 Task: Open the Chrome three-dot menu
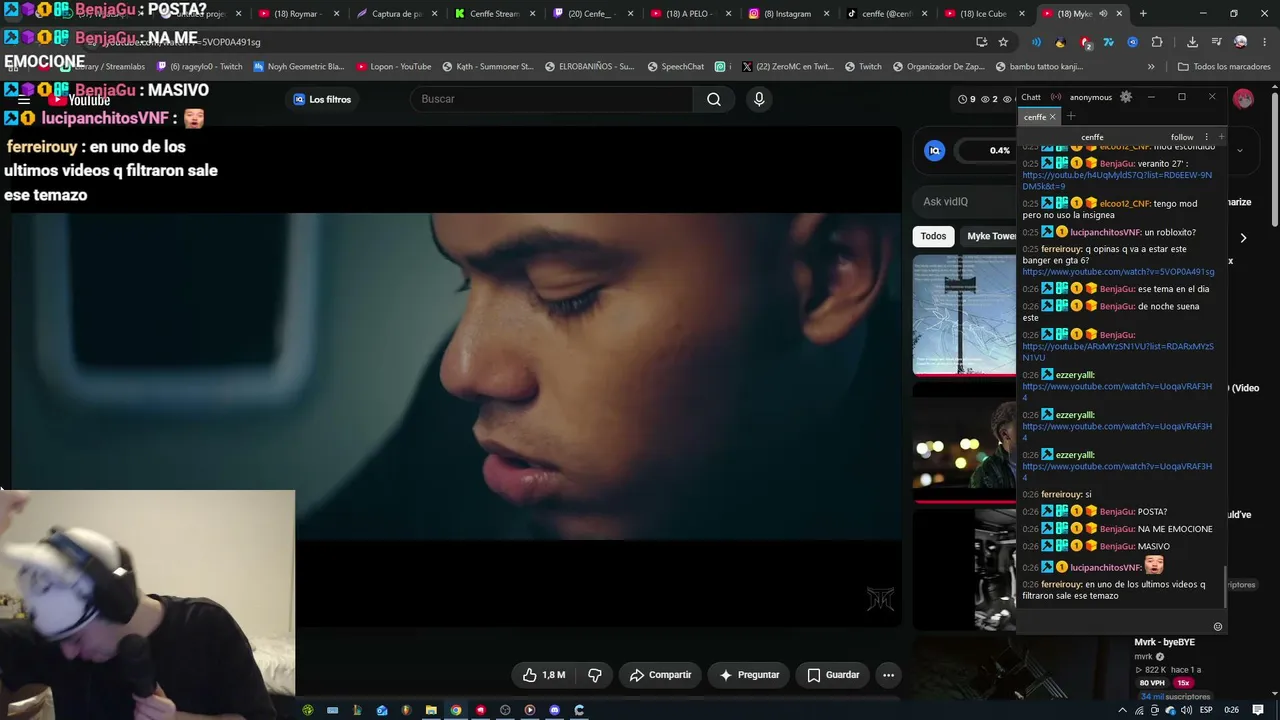pos(1264,42)
